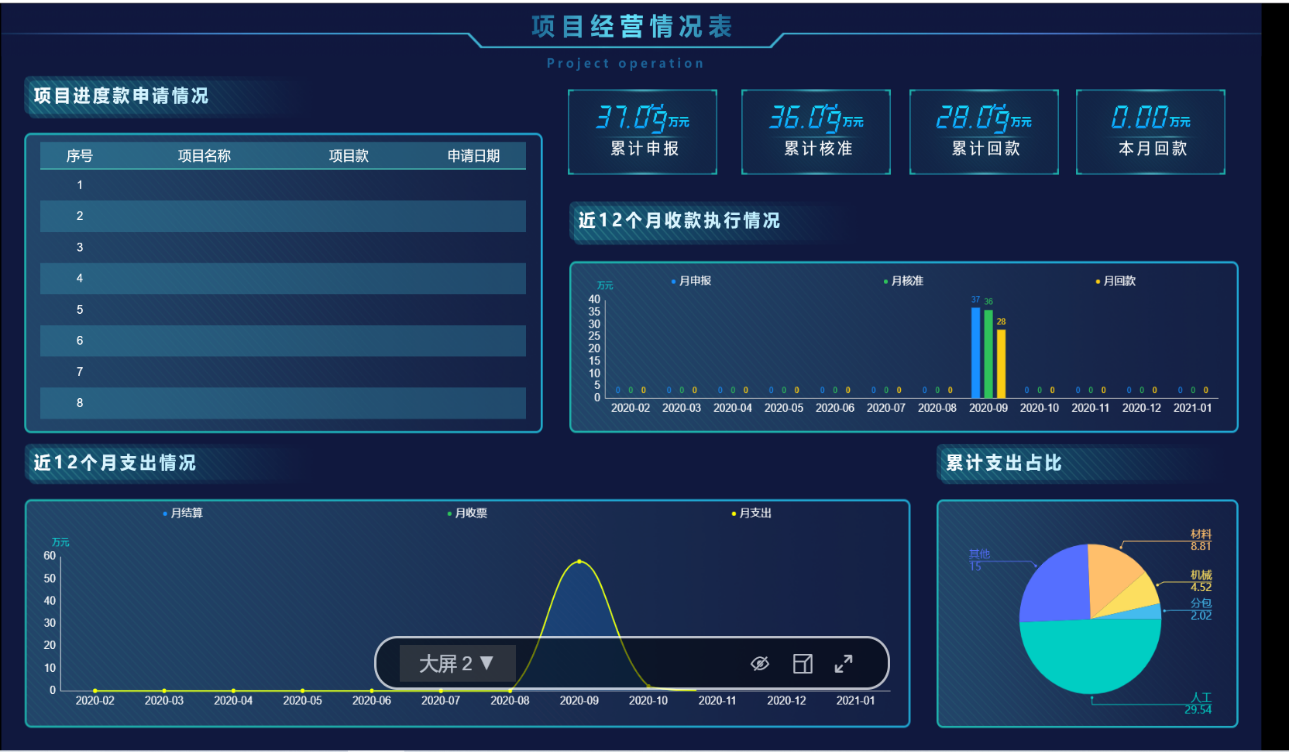Select table row number 7
Viewport: 1289px width, 752px height.
coord(283,372)
